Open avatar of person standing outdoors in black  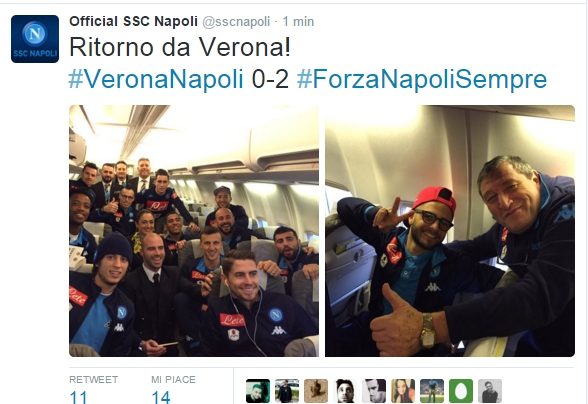287,391
